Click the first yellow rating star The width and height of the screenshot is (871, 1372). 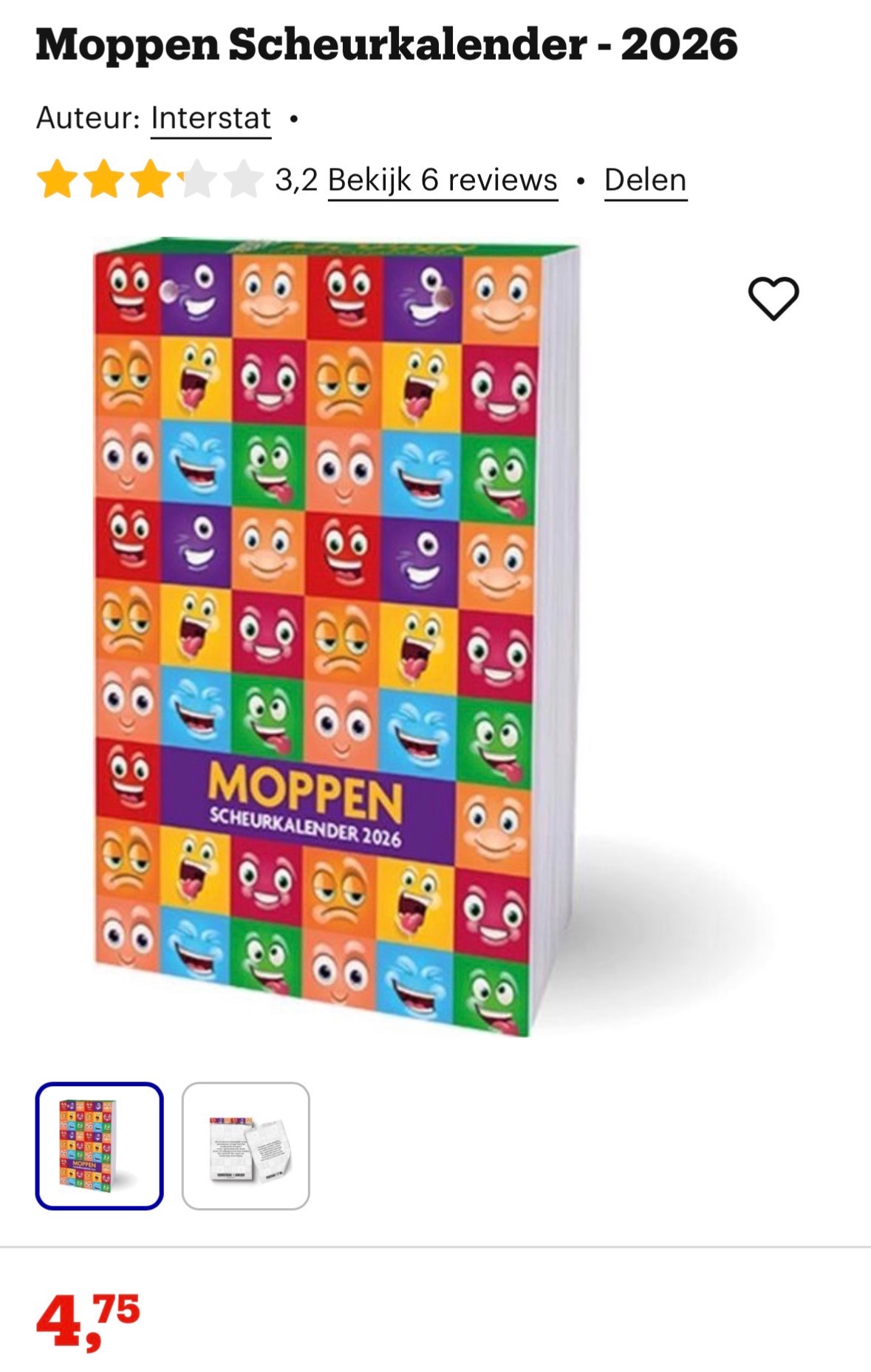[x=58, y=180]
